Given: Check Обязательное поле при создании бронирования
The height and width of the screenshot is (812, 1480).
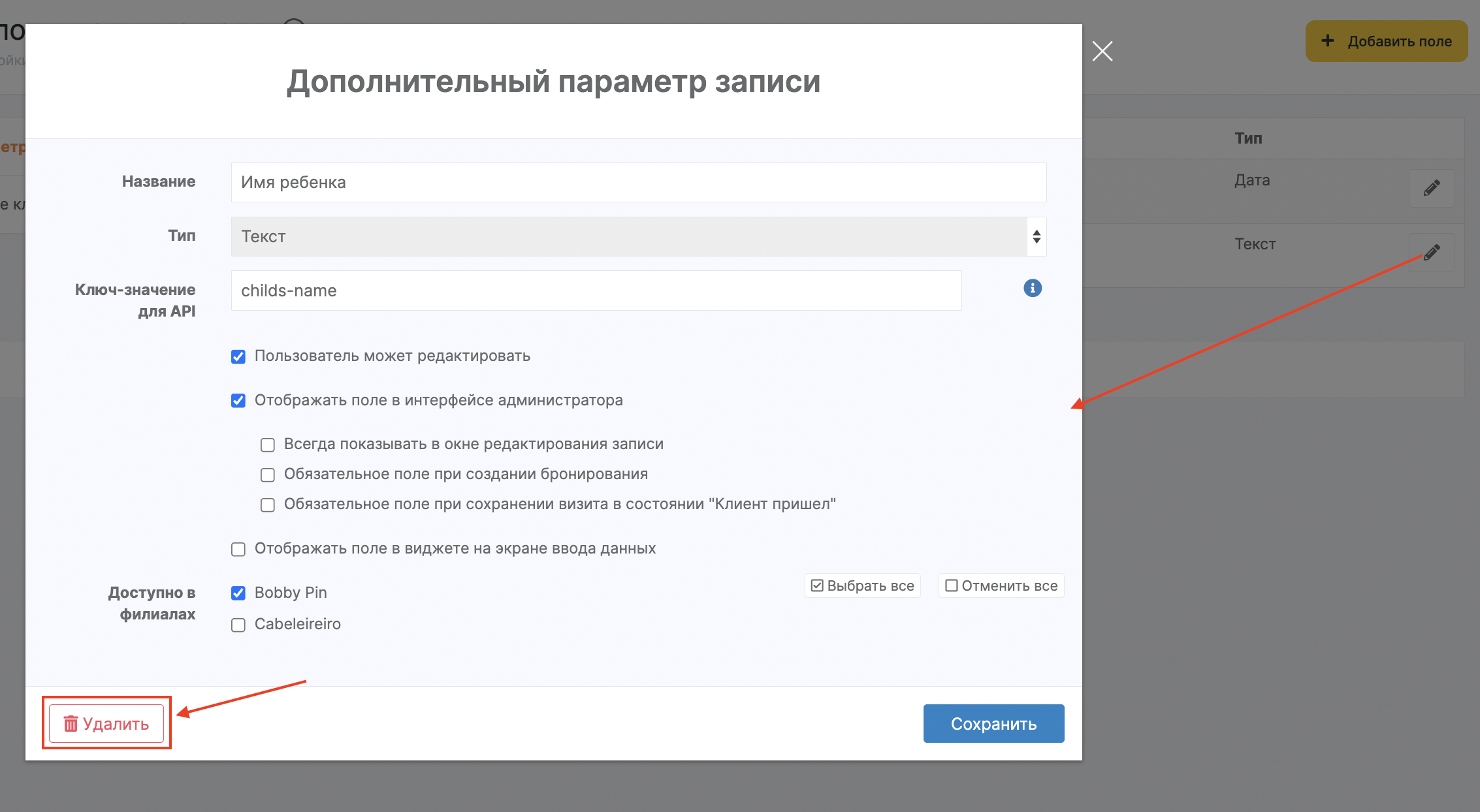Looking at the screenshot, I should click(268, 475).
